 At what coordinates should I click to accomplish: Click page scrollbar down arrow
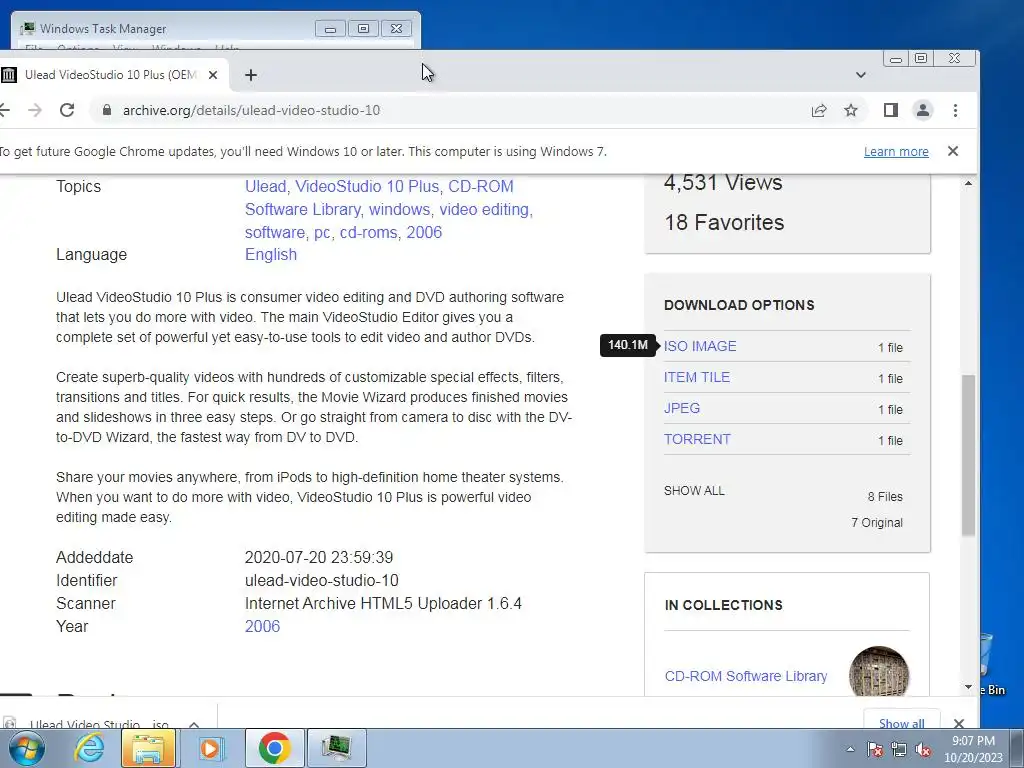click(968, 687)
